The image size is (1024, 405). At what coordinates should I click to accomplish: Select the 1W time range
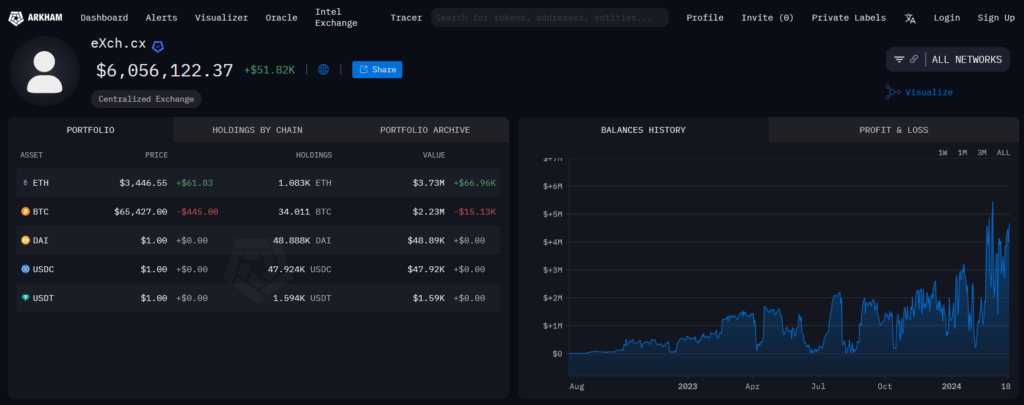942,153
